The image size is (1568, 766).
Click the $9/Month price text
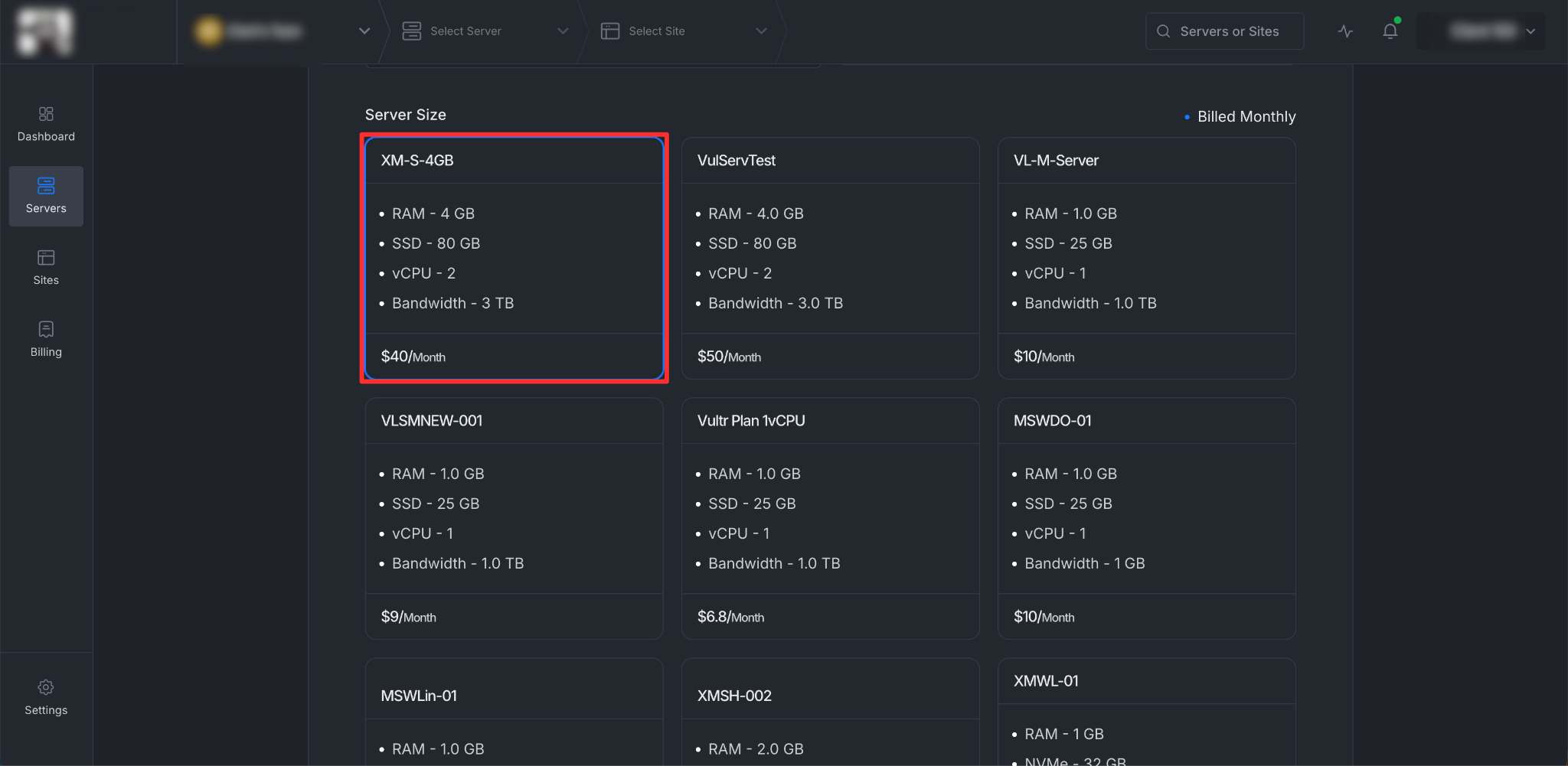point(409,617)
